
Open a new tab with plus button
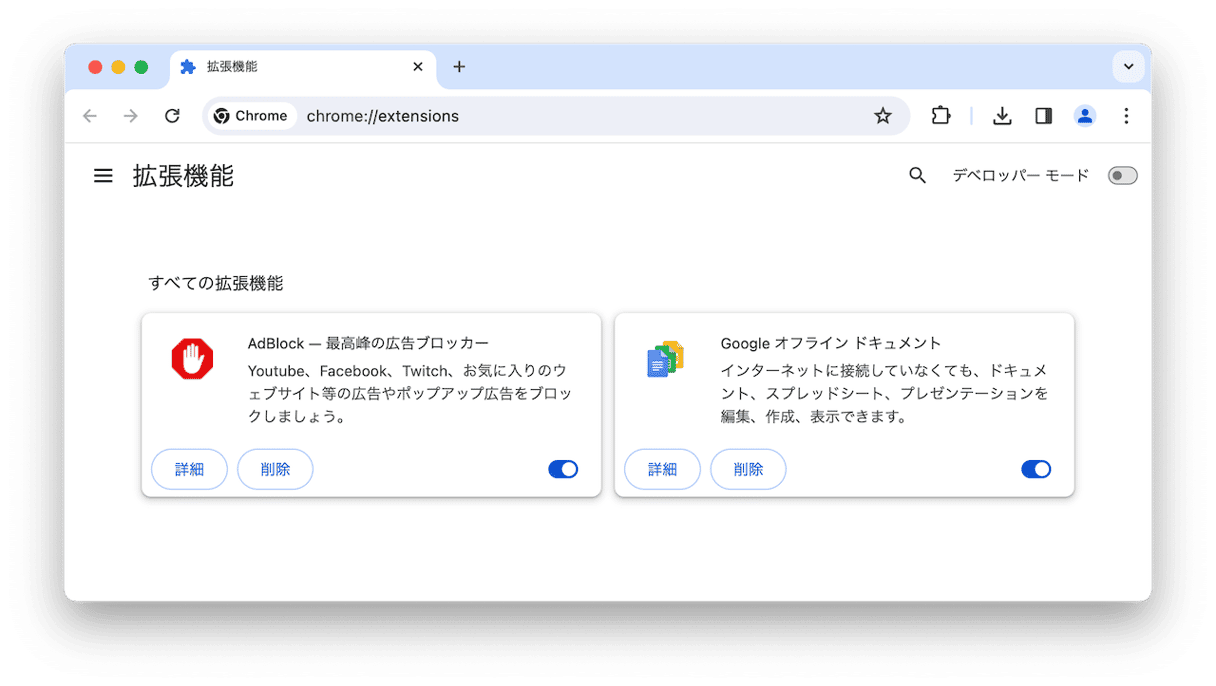pyautogui.click(x=459, y=67)
